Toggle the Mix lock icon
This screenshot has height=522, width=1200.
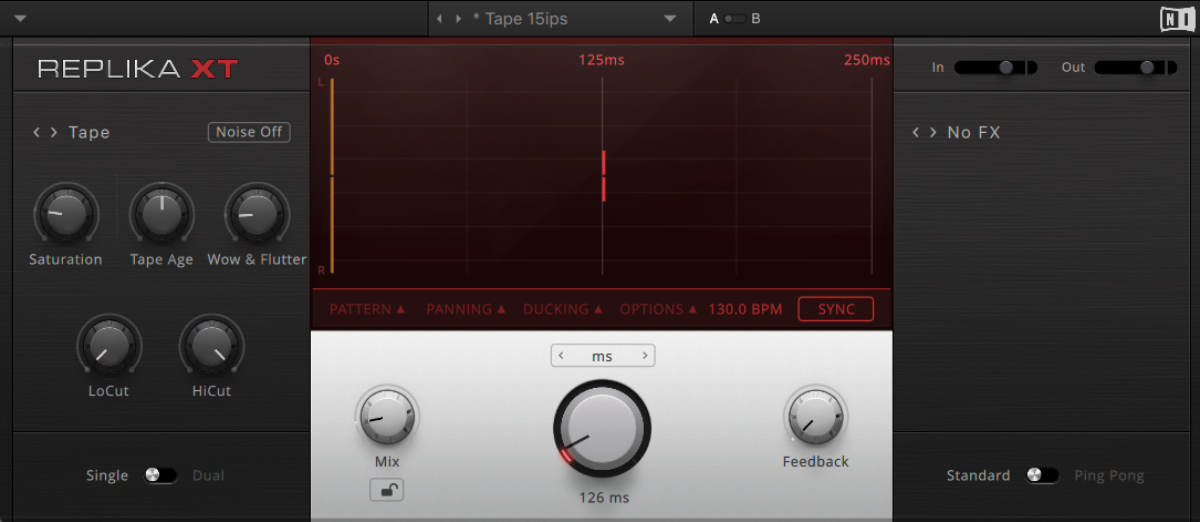(x=387, y=489)
